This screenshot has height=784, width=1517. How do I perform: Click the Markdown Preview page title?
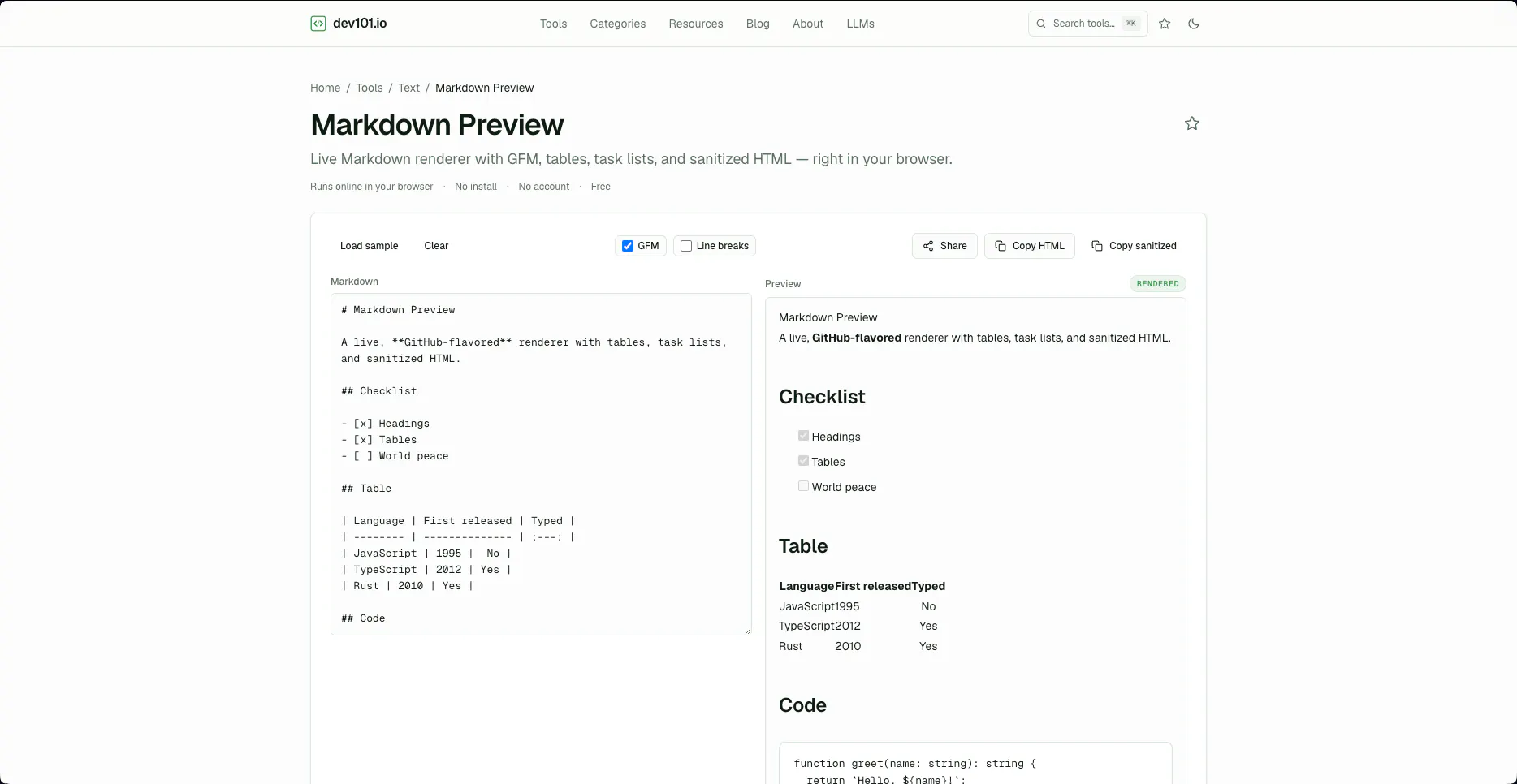tap(437, 125)
